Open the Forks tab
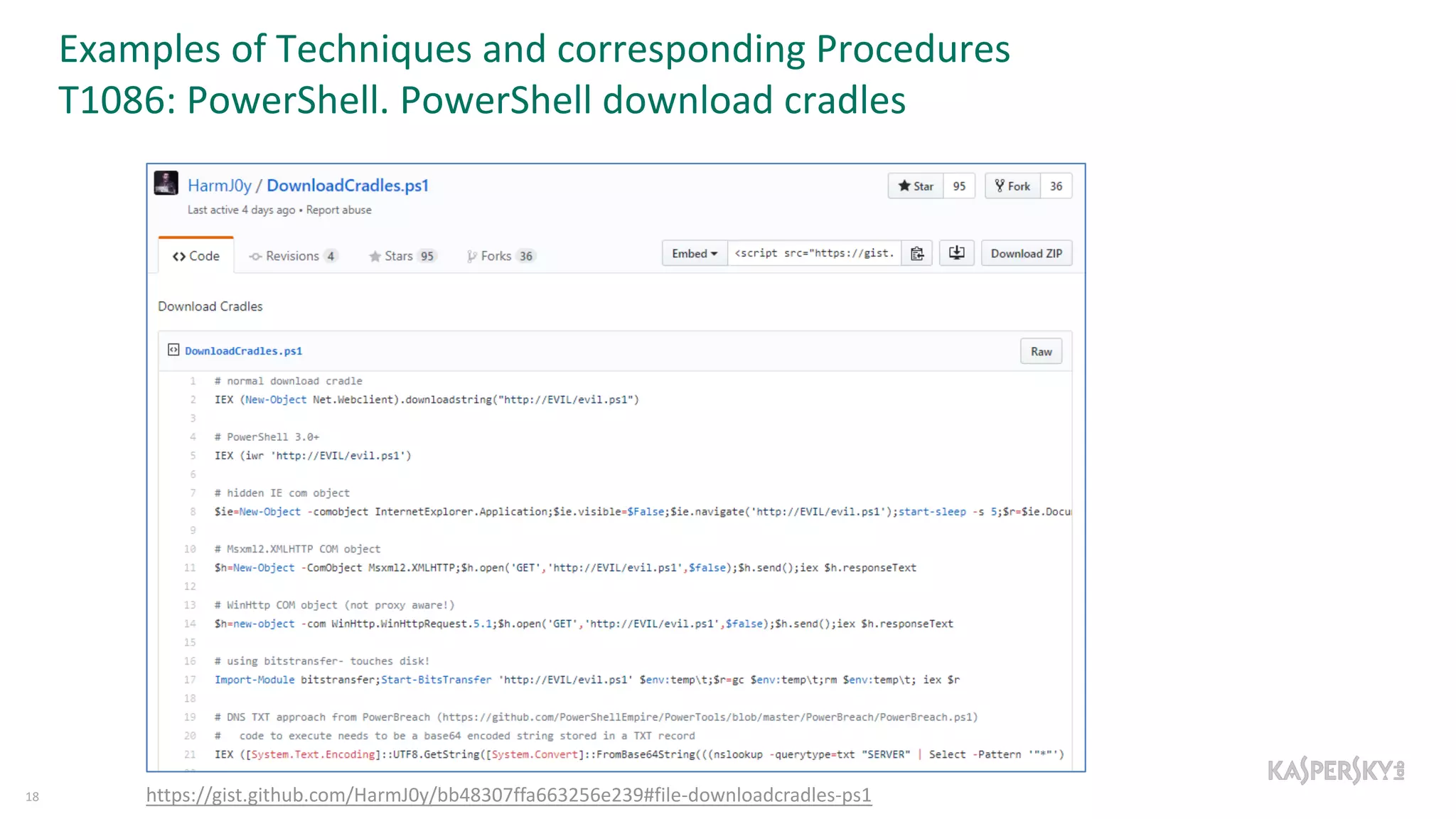Viewport: 1456px width, 819px height. tap(500, 256)
